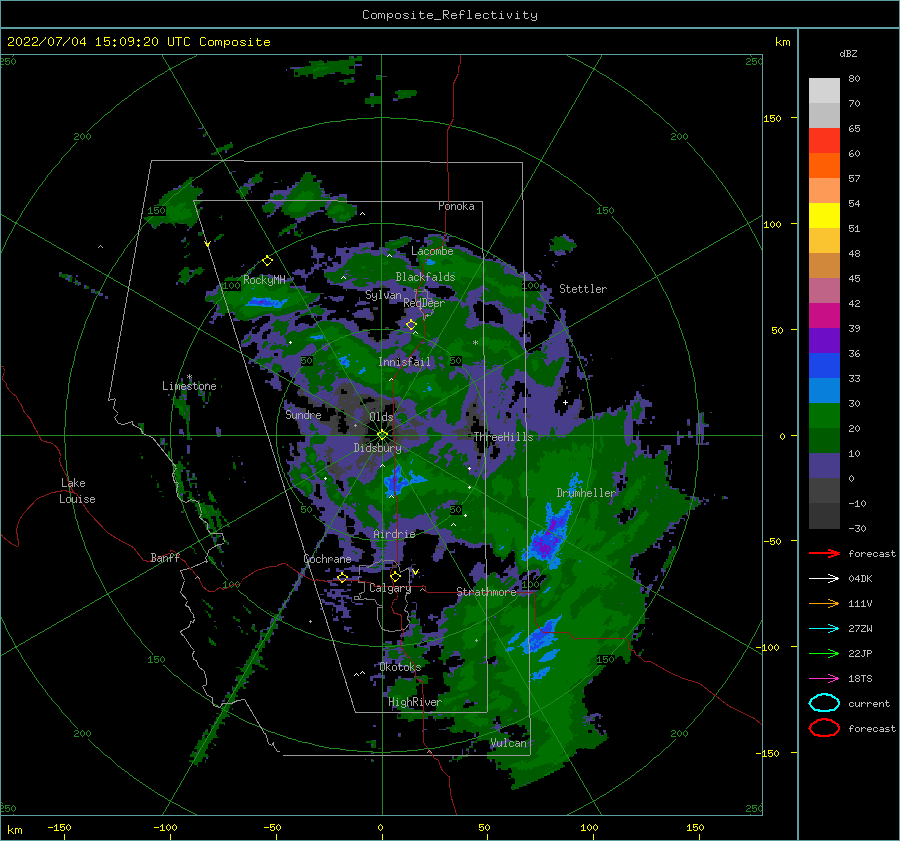Viewport: 900px width, 841px height.
Task: Click the Olds city label
Action: tap(381, 417)
